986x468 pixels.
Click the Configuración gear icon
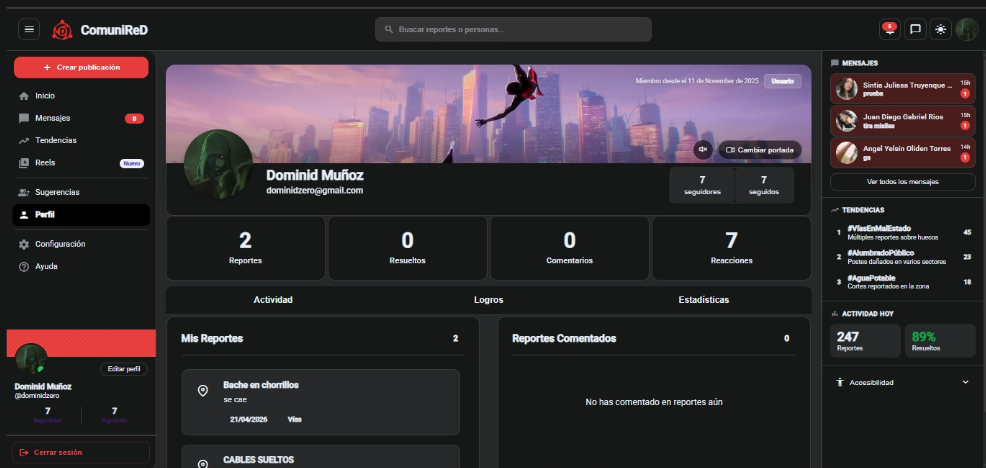click(x=24, y=244)
